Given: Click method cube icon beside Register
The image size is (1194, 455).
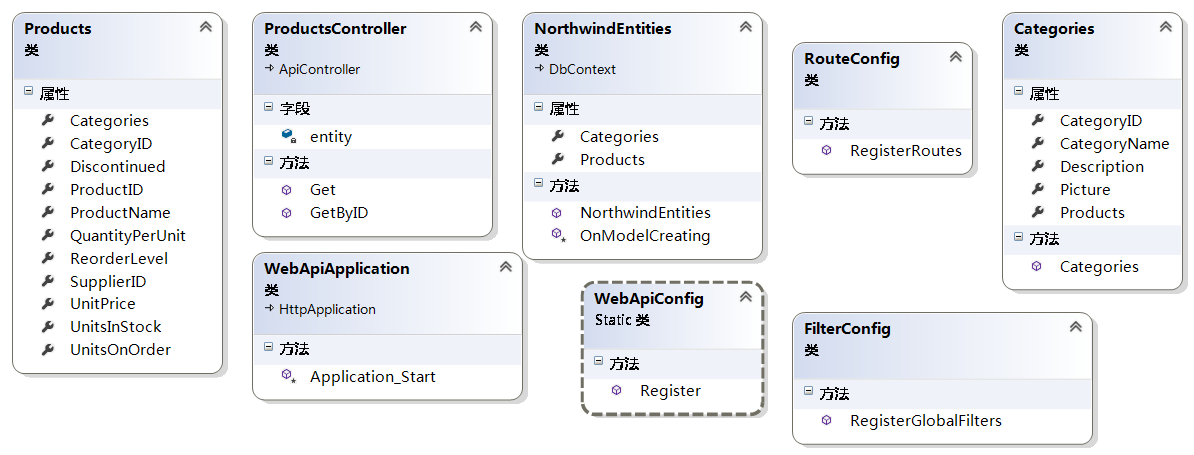Looking at the screenshot, I should point(617,390).
